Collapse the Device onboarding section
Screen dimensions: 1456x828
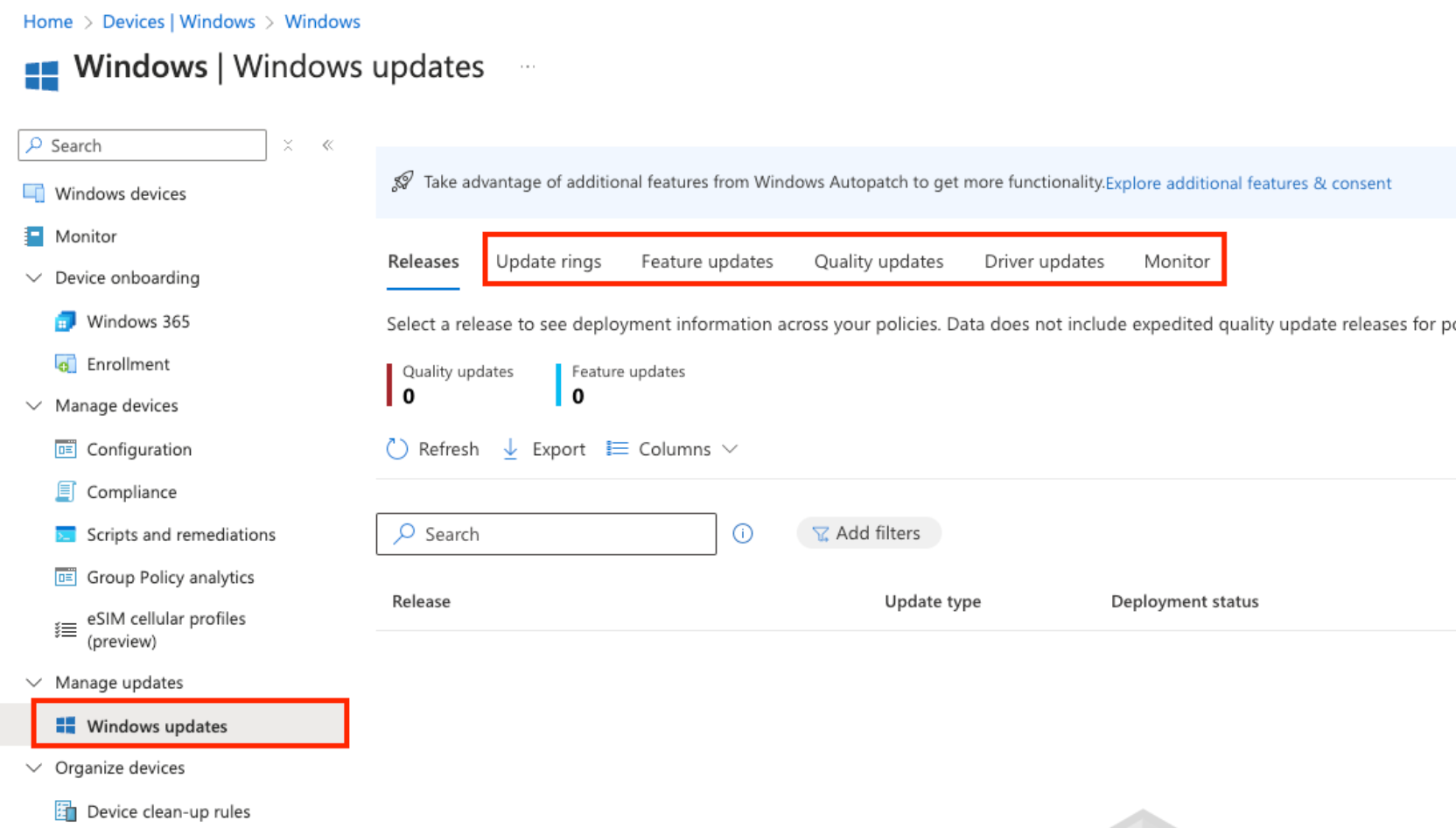click(x=34, y=278)
